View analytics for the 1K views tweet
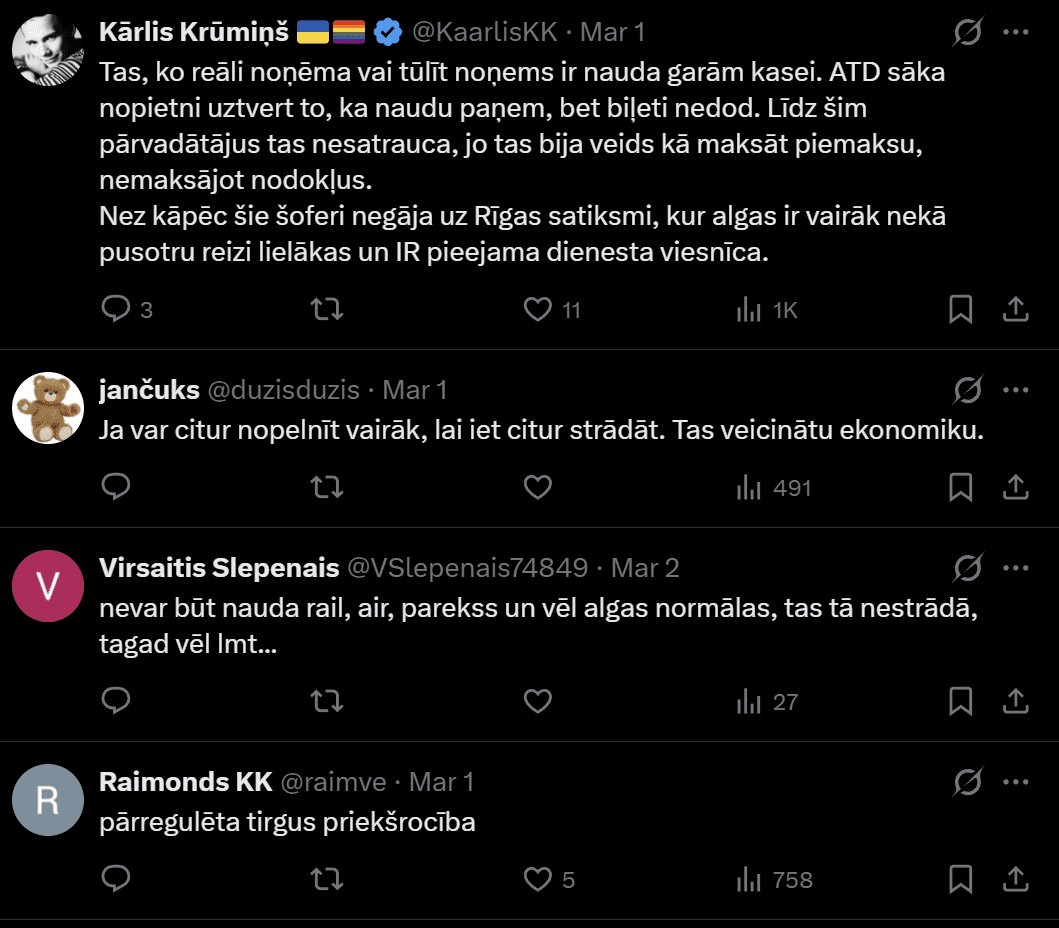 [766, 310]
